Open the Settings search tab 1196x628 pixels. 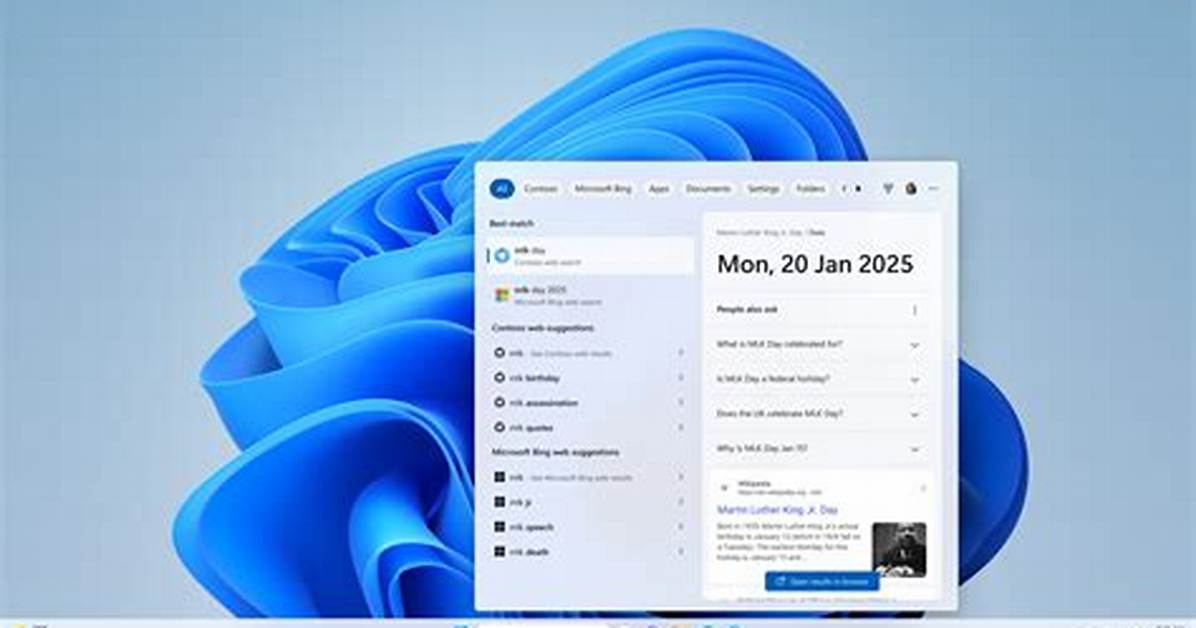(x=763, y=188)
